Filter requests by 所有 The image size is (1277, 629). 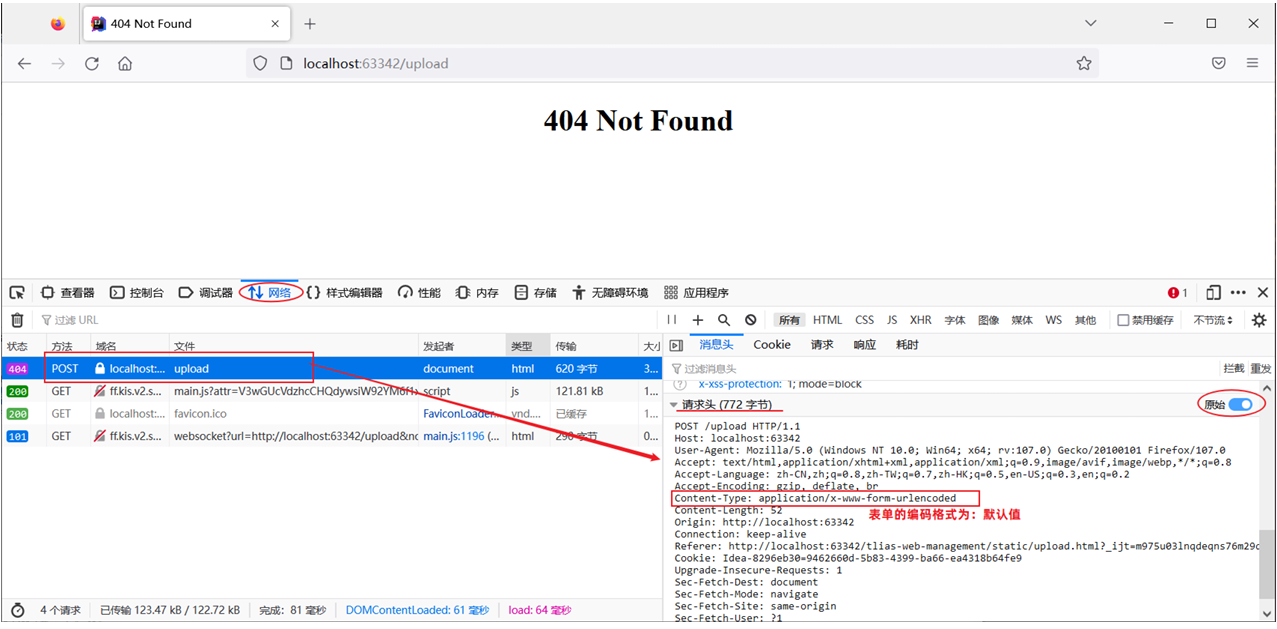click(x=790, y=320)
